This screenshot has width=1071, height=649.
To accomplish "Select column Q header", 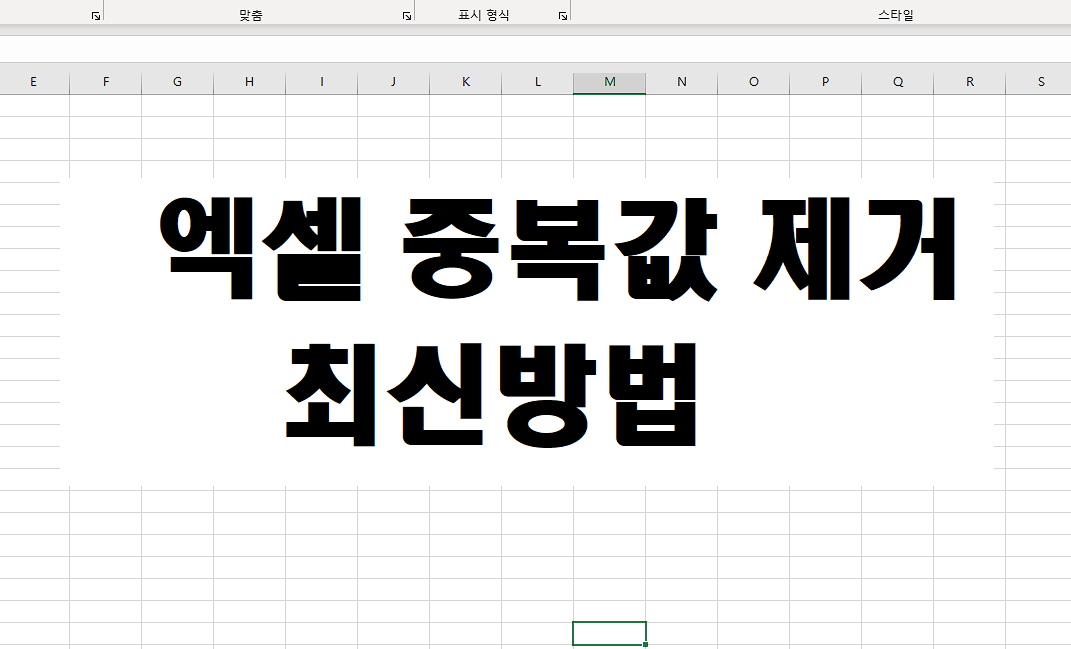I will (x=897, y=81).
